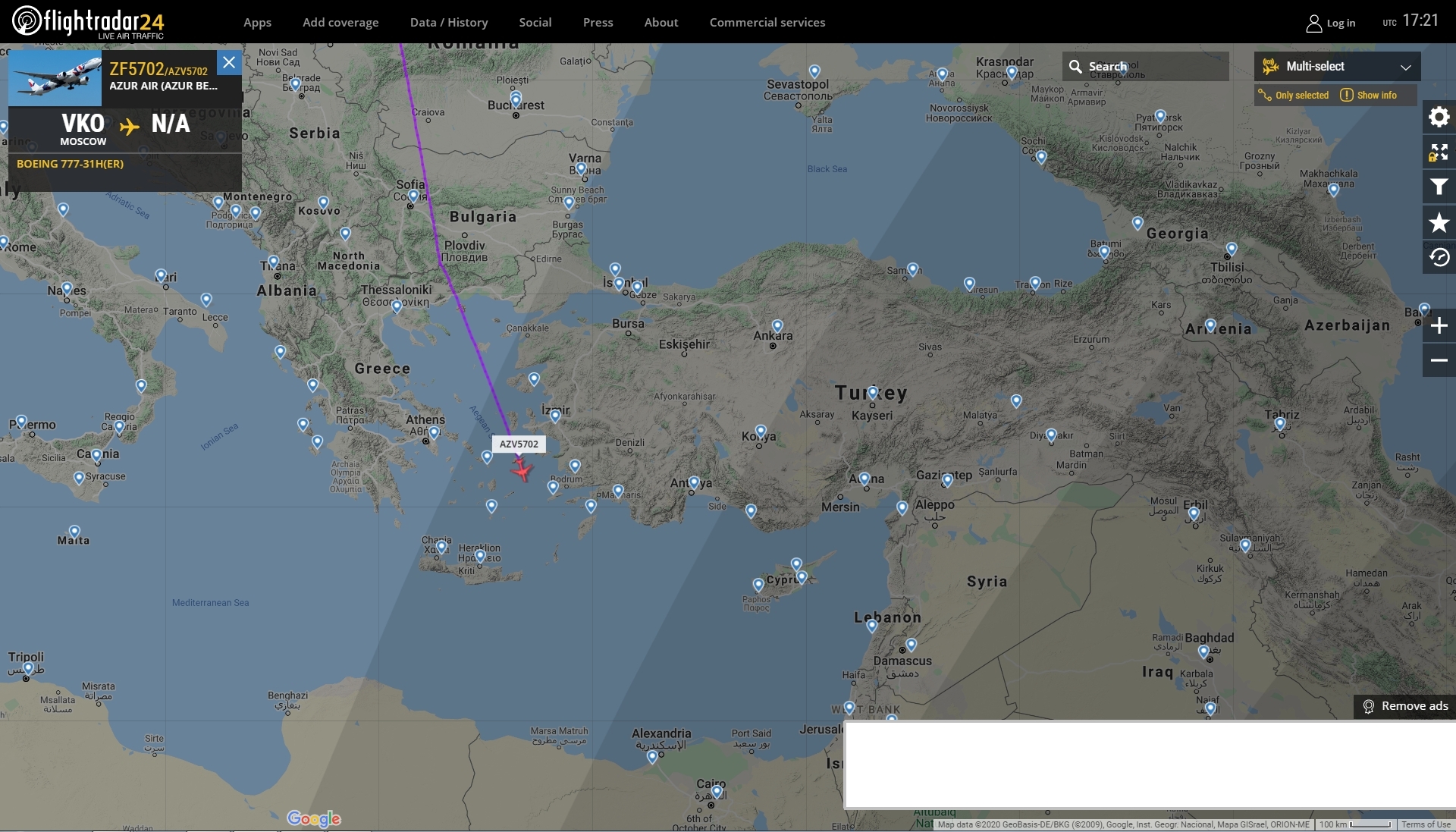This screenshot has height=832, width=1456.
Task: Open the Add coverage menu
Action: [340, 23]
